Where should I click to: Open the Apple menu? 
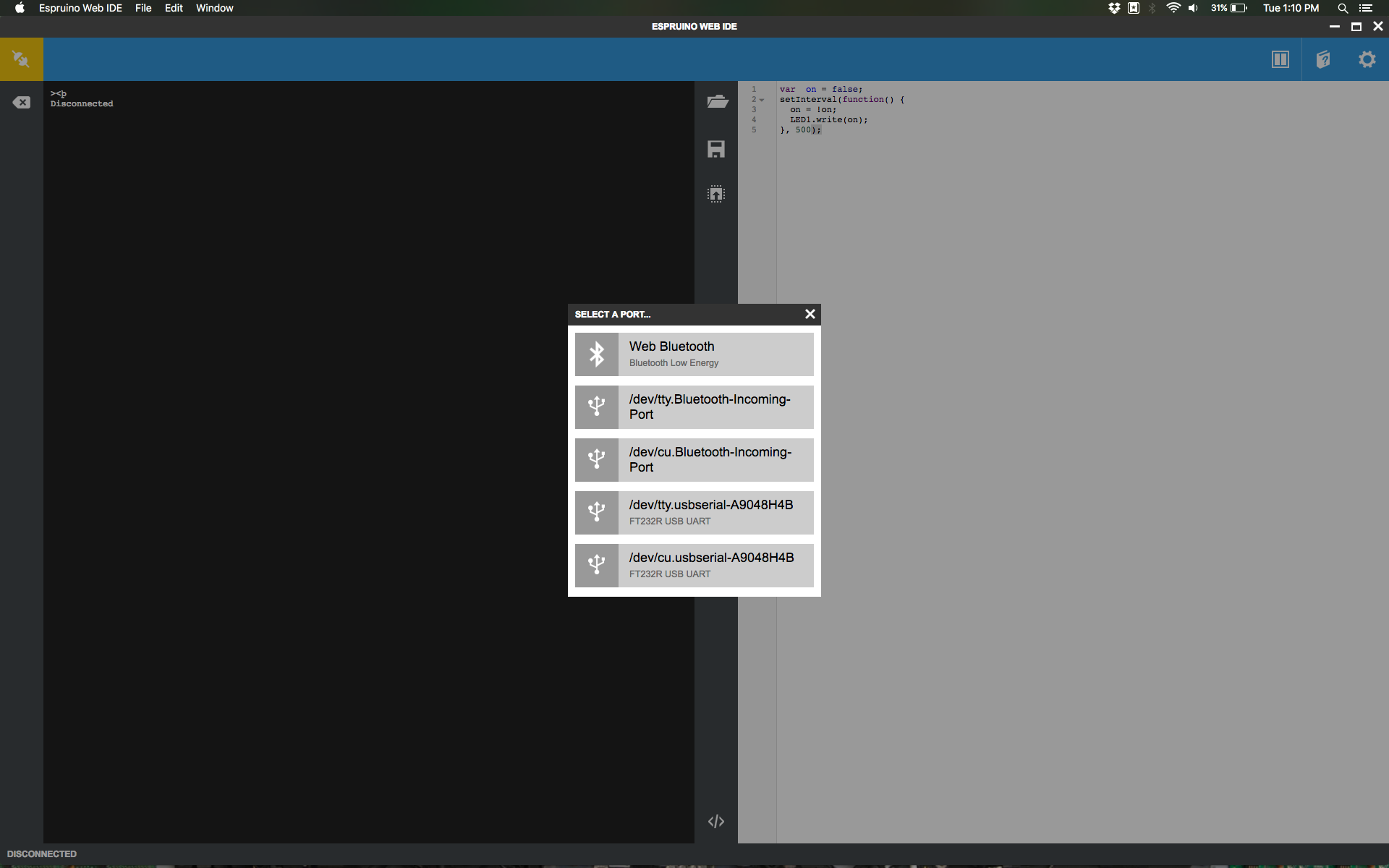tap(20, 8)
